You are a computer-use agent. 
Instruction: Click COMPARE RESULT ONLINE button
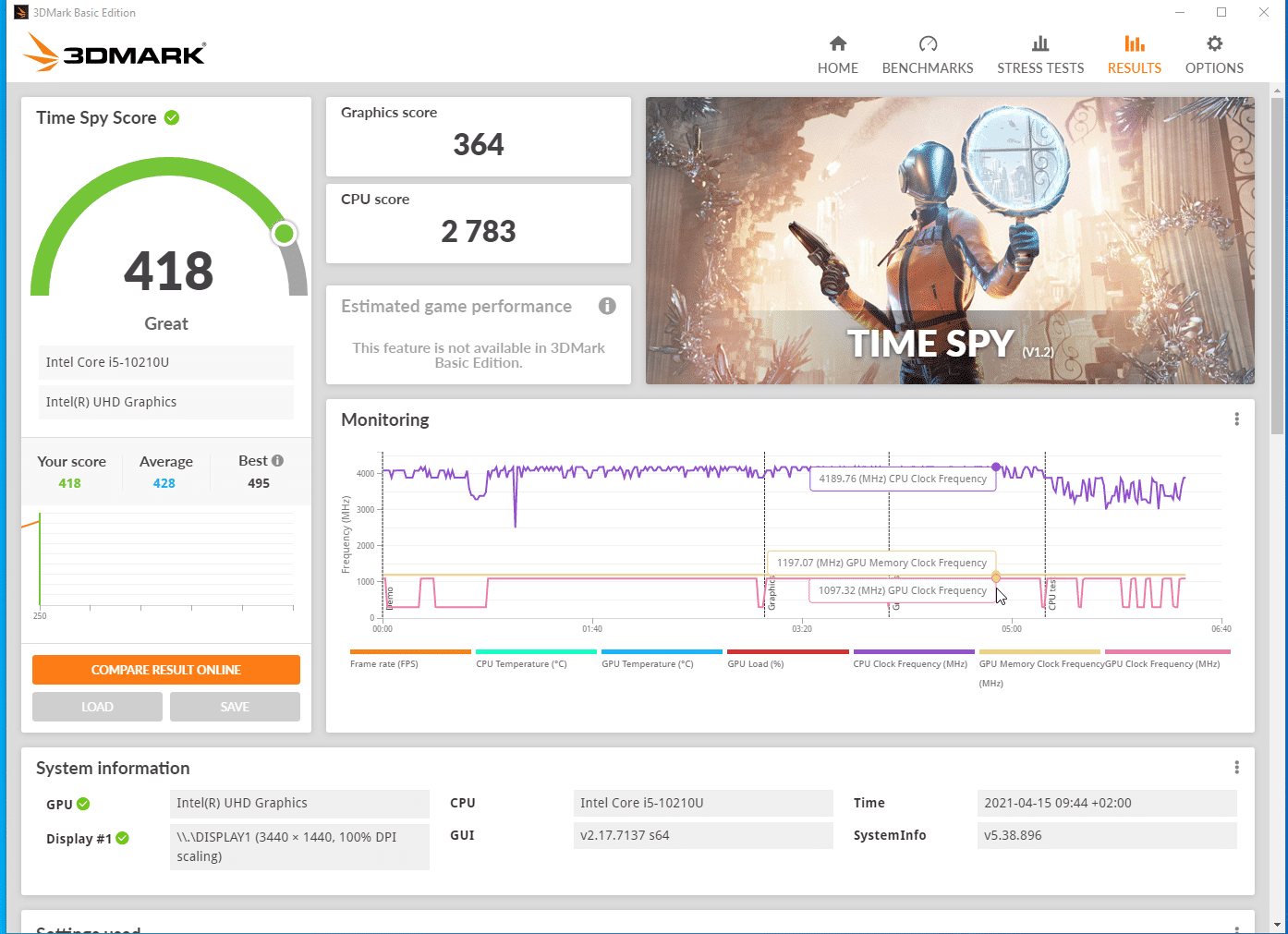[x=166, y=670]
